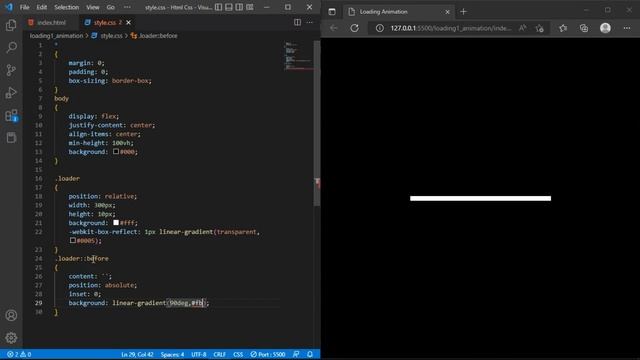Toggle secondary sidebar layout icon
Screen dimensions: 640x360
pos(239,7)
